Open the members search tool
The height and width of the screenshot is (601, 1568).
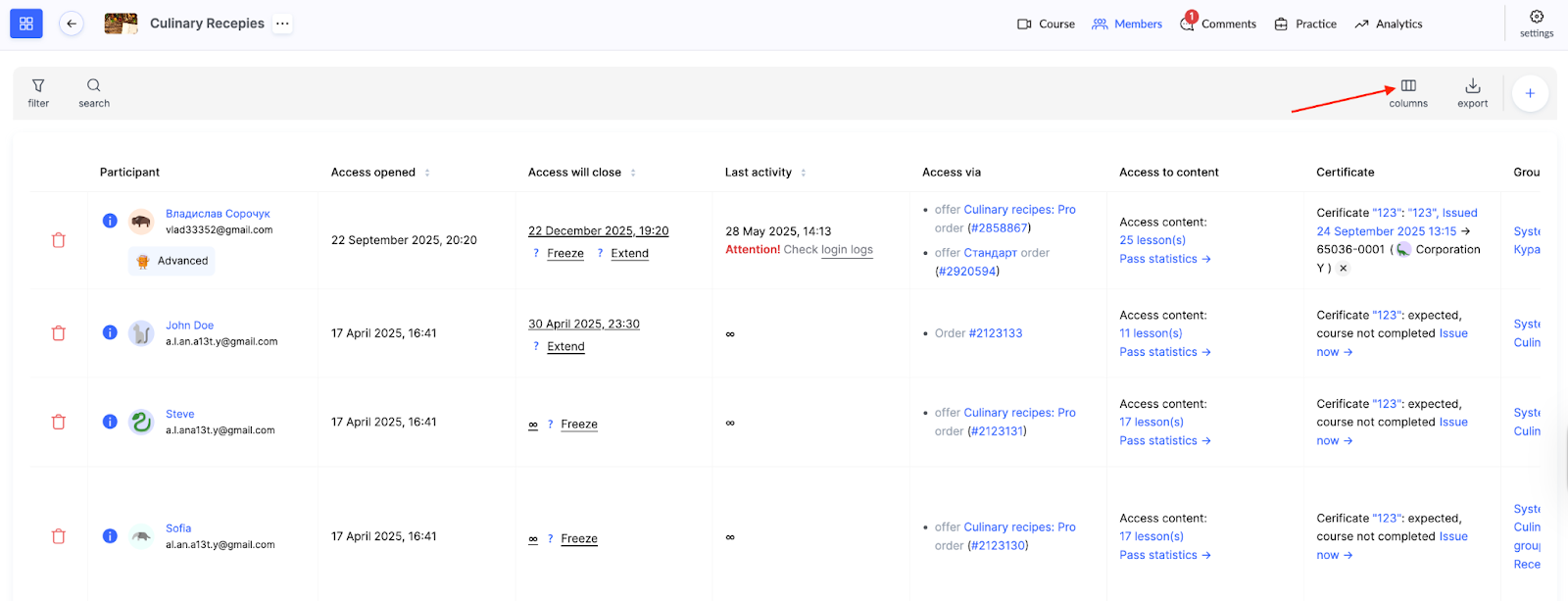pyautogui.click(x=94, y=93)
